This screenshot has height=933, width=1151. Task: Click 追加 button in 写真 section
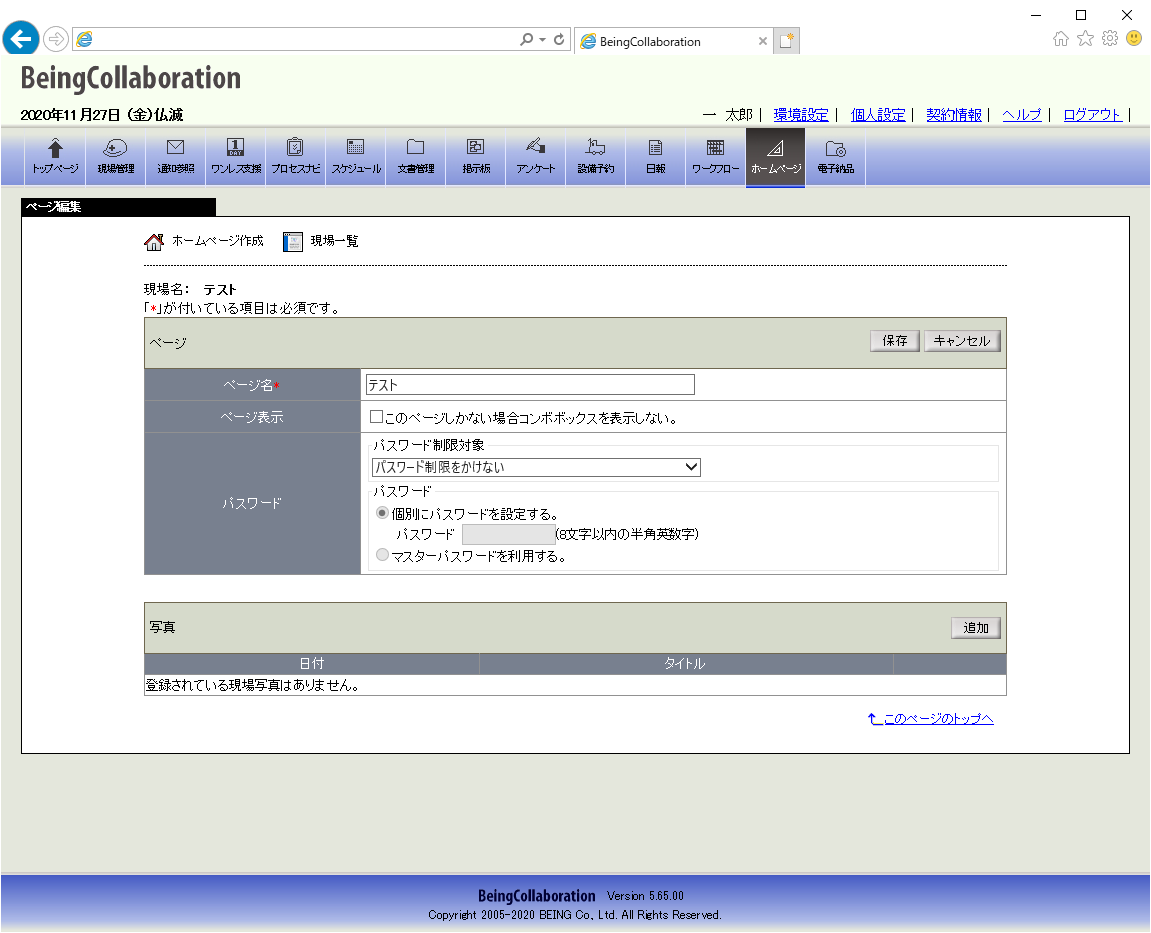(976, 628)
